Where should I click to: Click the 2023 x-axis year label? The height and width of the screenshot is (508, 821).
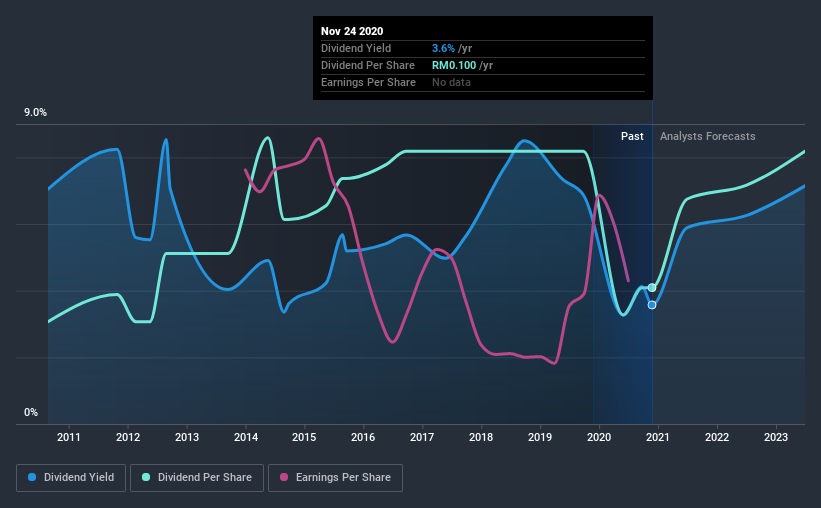[775, 437]
